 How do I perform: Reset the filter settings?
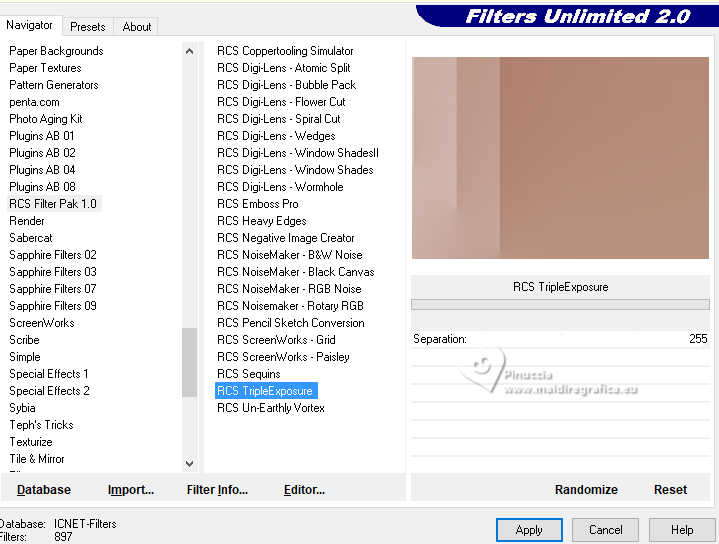(x=670, y=489)
